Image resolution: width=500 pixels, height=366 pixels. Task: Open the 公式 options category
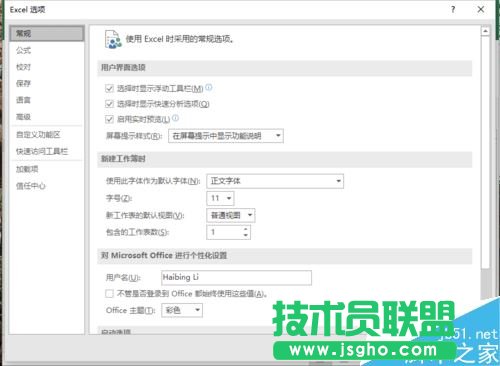point(23,50)
